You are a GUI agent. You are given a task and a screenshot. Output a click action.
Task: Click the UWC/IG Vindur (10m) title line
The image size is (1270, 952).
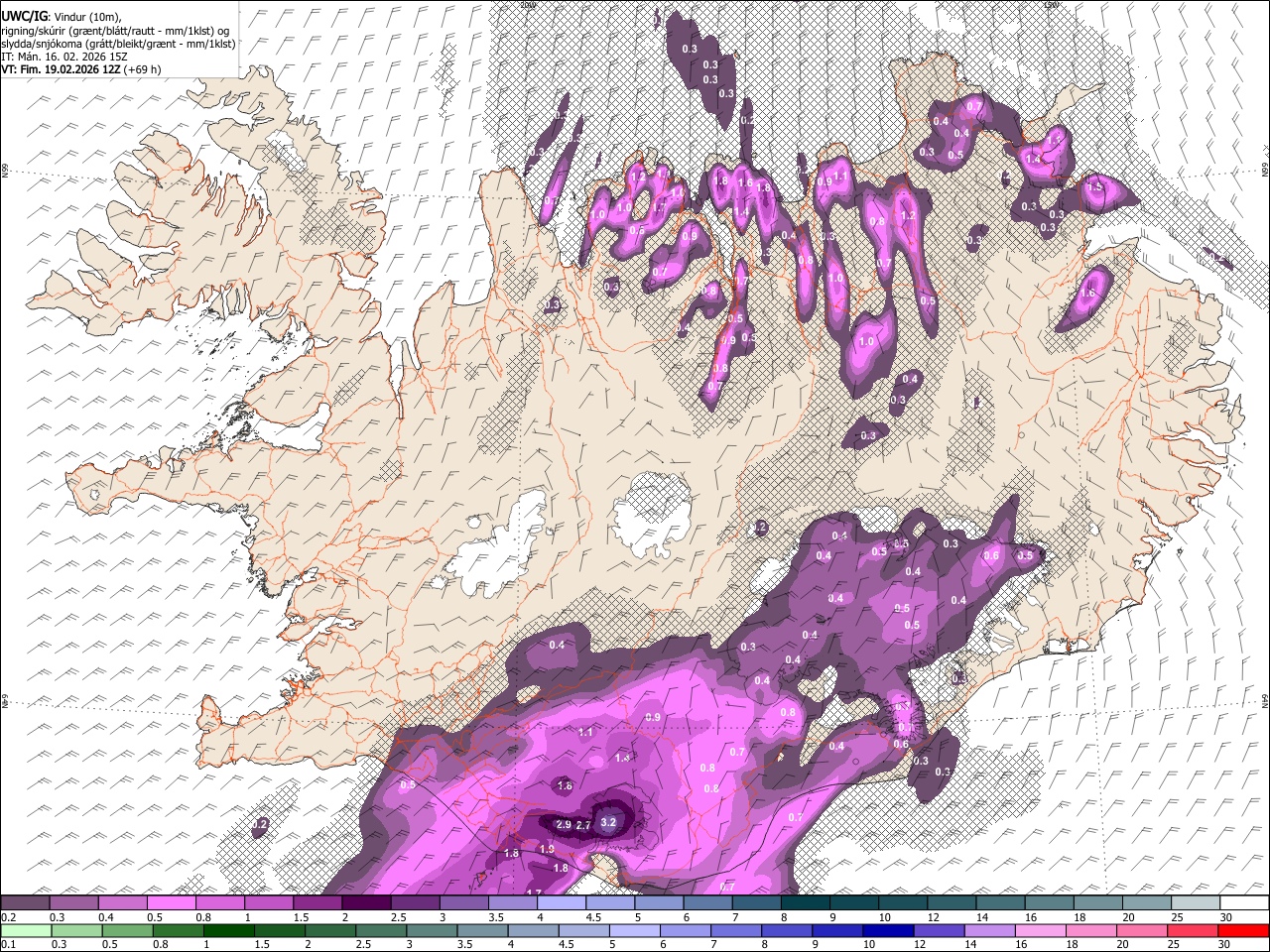coord(62,17)
